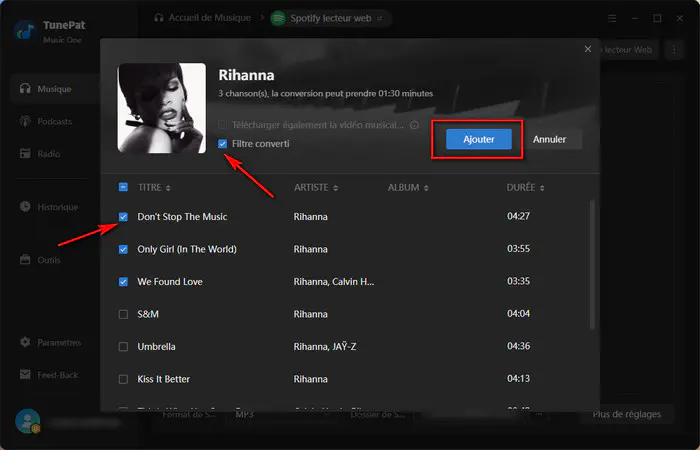Screen dimensions: 700x450
Task: Click the song list vertical scrollbar
Action: coord(592,265)
